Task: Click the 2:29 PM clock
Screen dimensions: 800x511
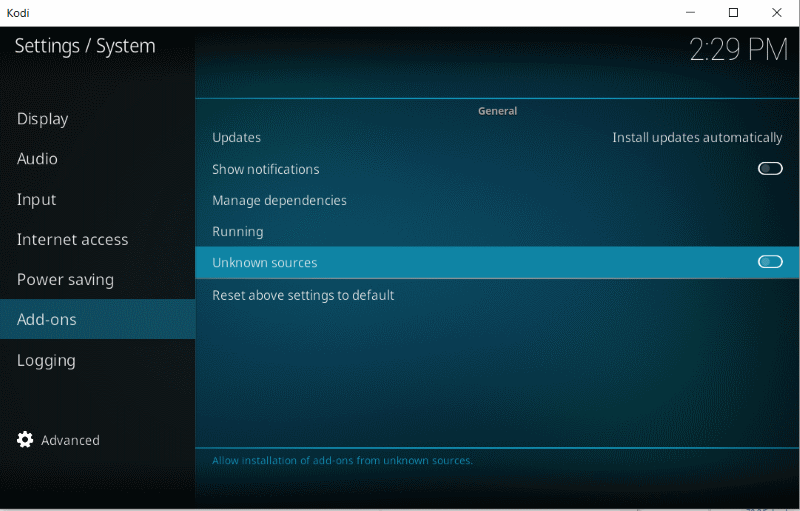Action: 738,49
